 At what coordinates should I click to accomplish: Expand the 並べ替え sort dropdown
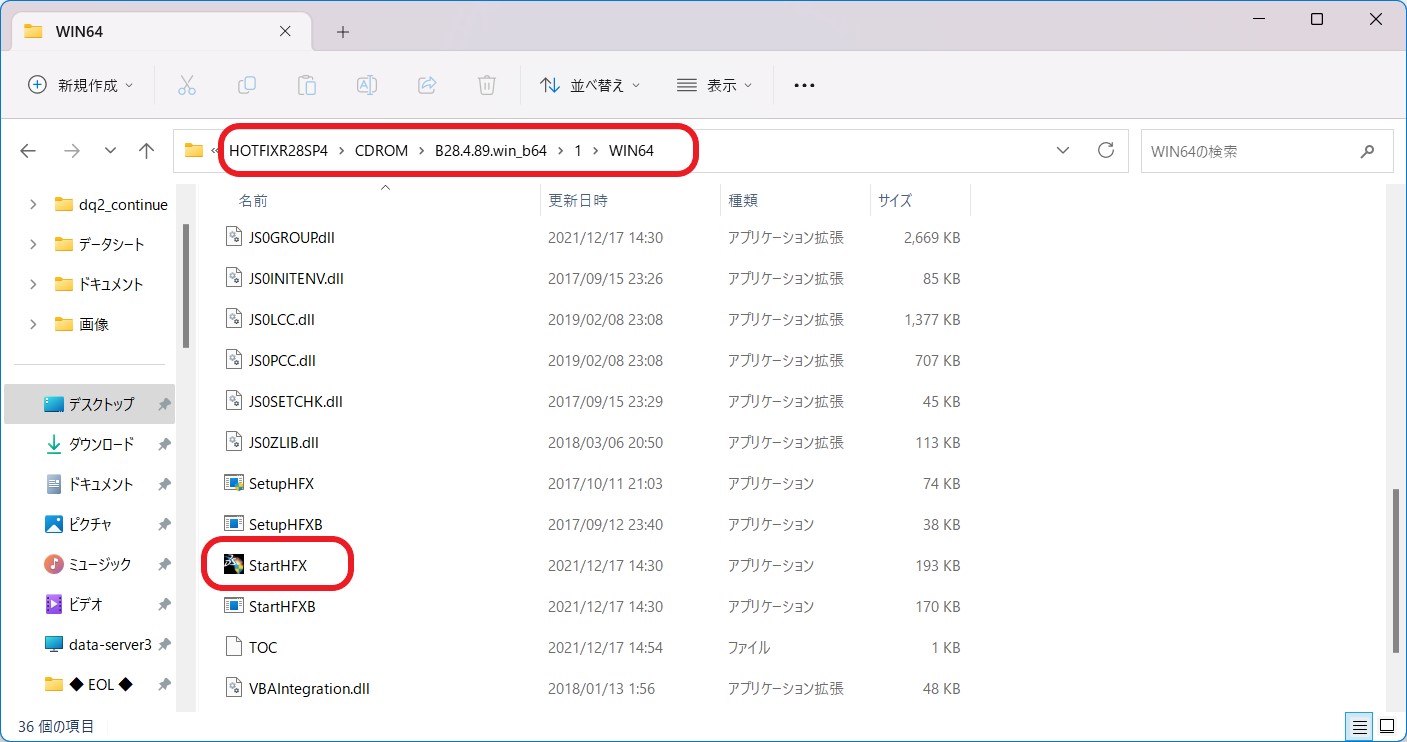pyautogui.click(x=590, y=85)
